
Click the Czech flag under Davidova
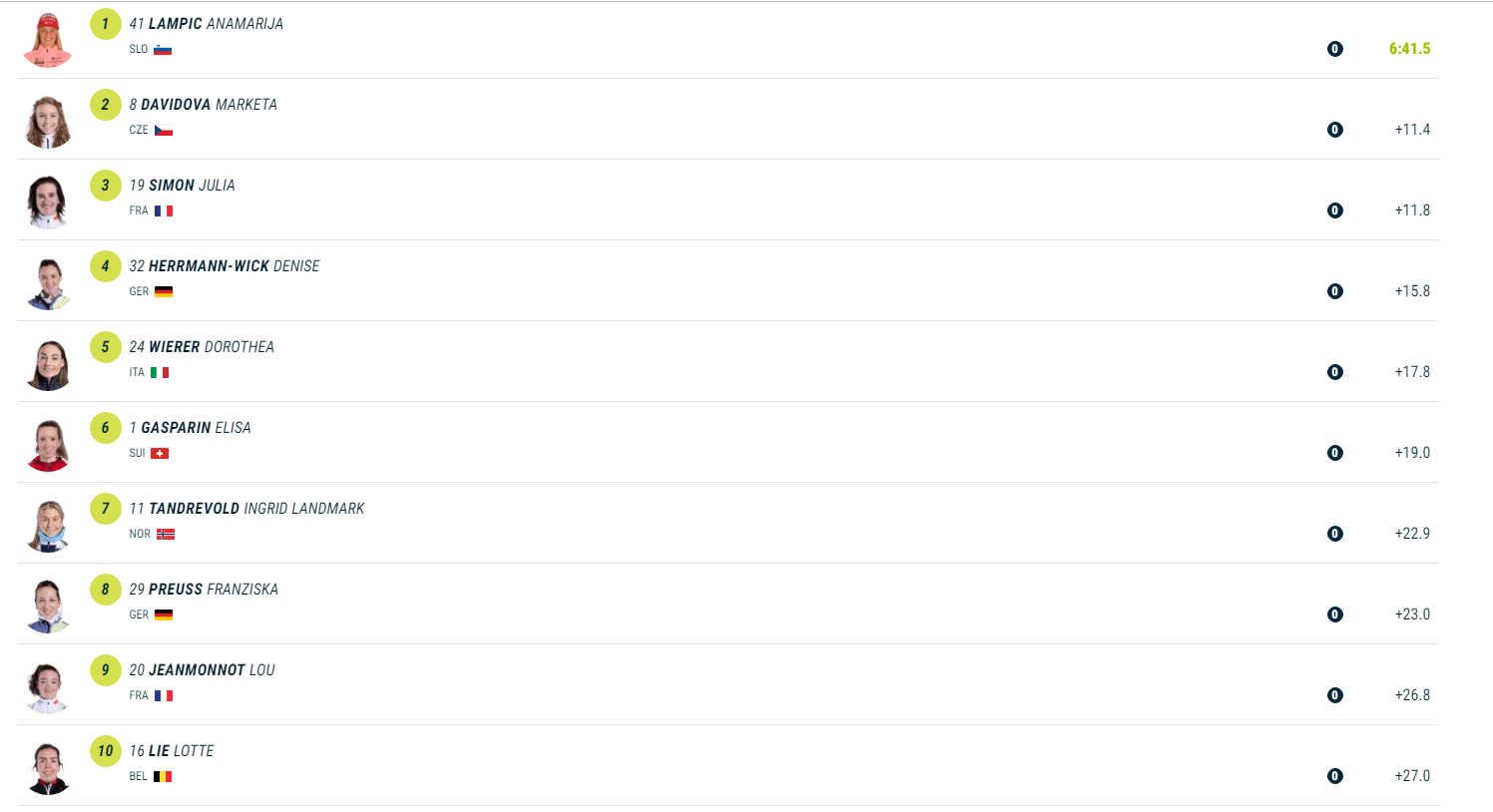click(x=164, y=131)
